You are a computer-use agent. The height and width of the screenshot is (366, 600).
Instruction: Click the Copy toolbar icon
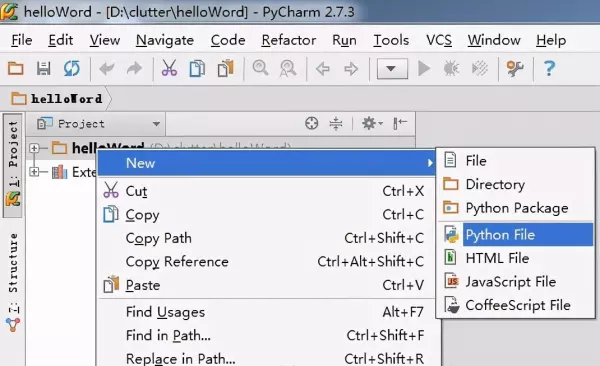(x=197, y=69)
